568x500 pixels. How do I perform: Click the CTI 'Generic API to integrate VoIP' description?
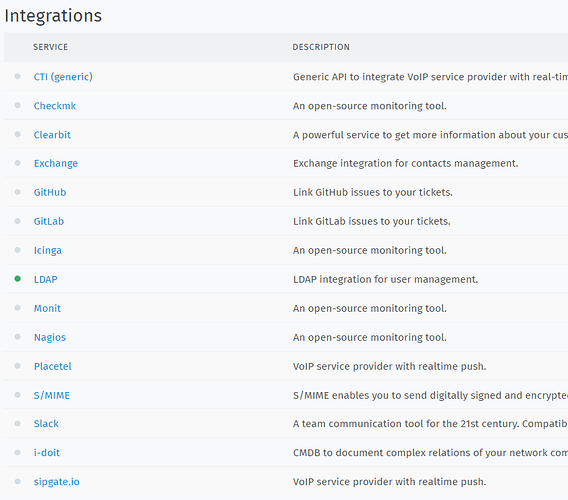[430, 77]
